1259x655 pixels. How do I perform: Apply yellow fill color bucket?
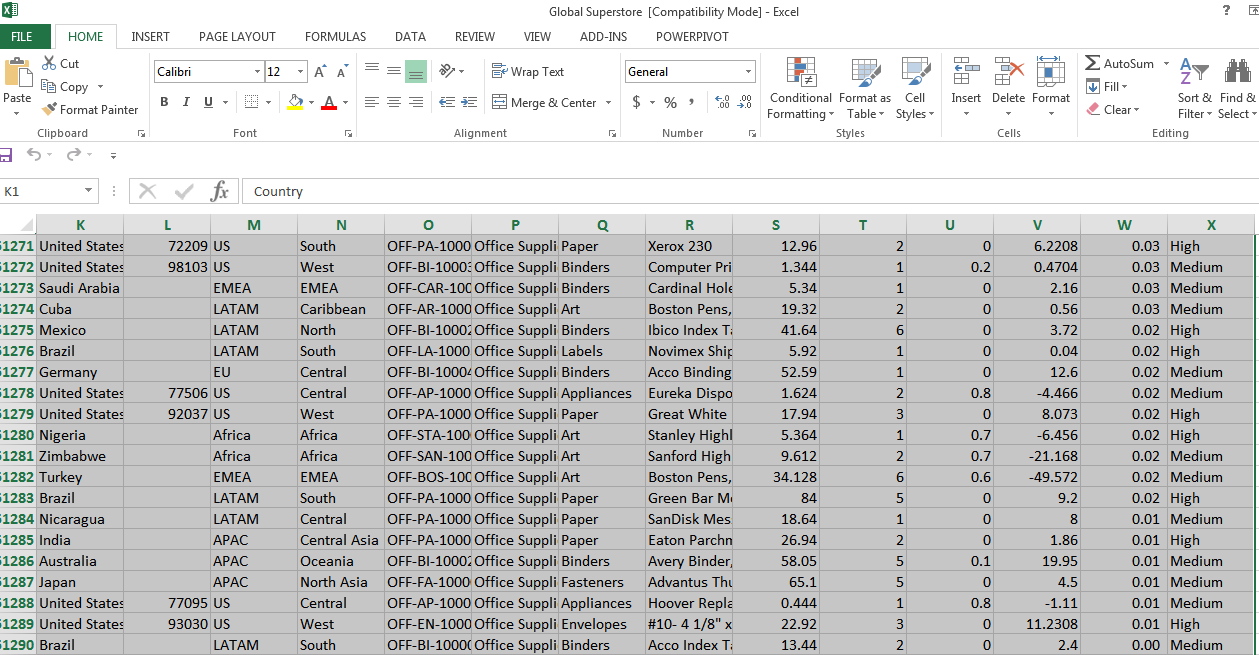[x=294, y=102]
